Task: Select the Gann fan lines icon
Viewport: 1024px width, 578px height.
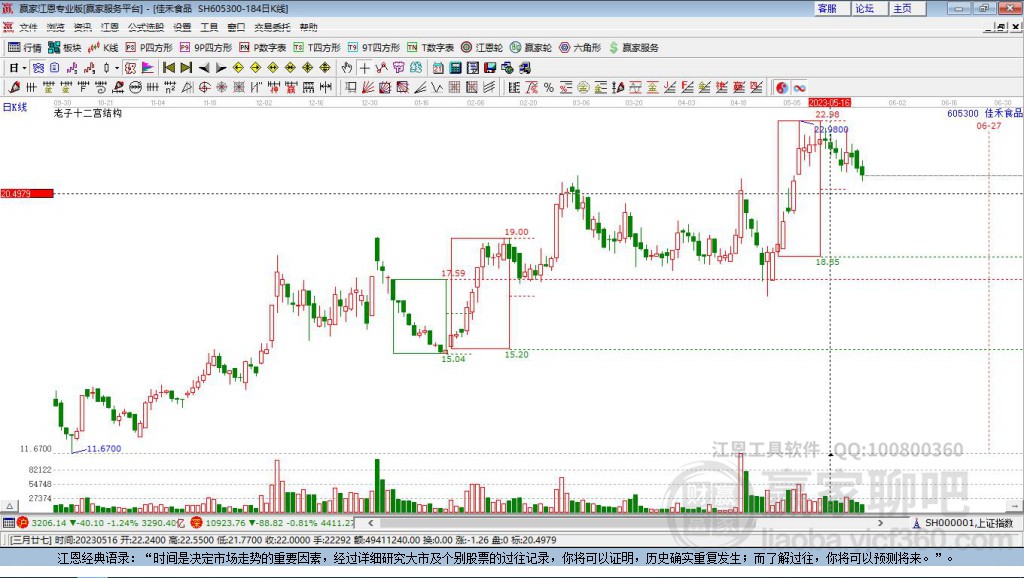Action: 368,88
